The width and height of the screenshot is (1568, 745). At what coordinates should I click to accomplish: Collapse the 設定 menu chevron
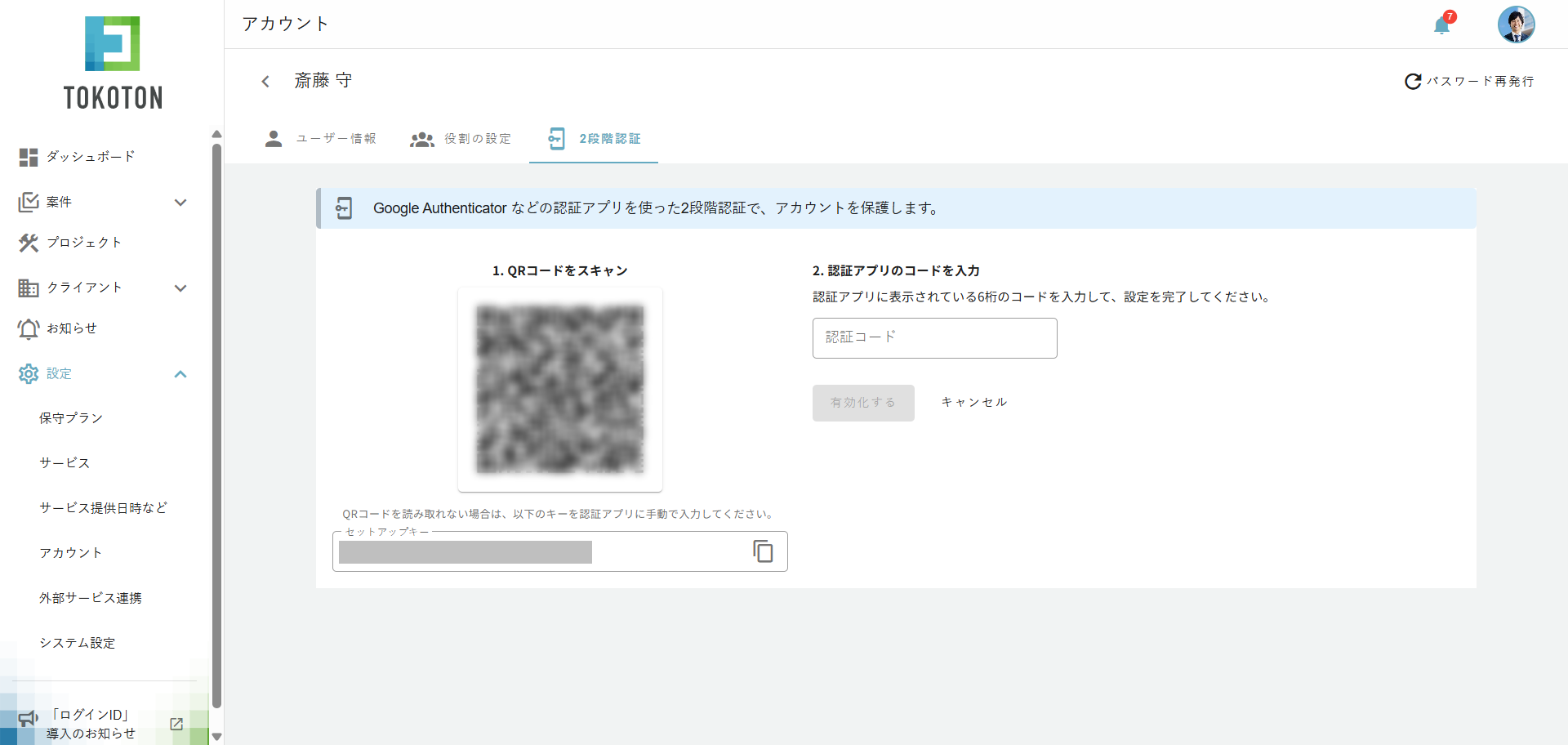180,373
